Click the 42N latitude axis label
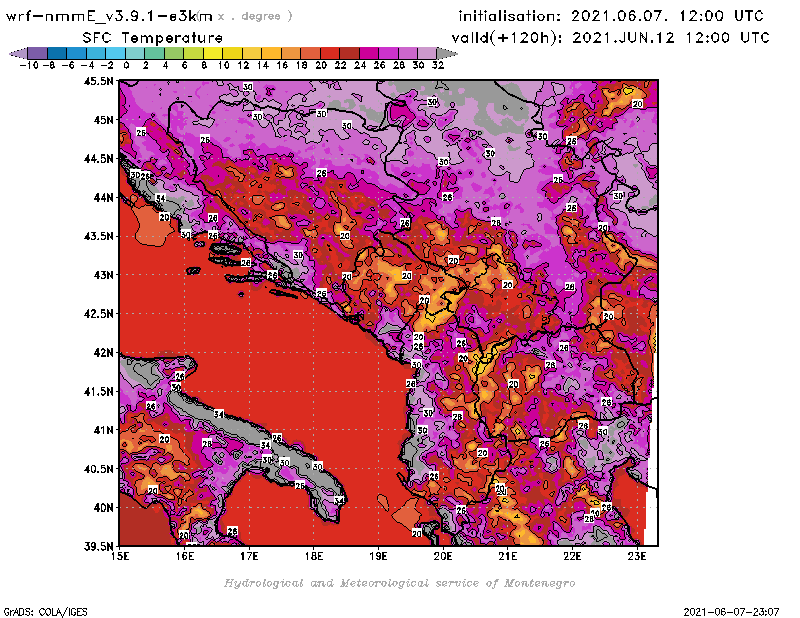This screenshot has width=800, height=618. (x=101, y=352)
